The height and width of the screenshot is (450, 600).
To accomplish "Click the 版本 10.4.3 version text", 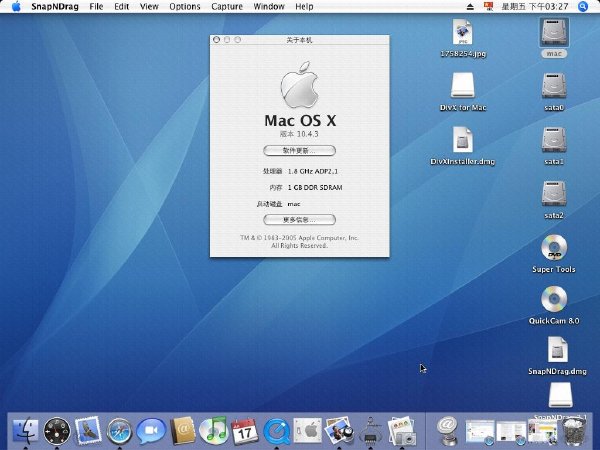I will [299, 134].
